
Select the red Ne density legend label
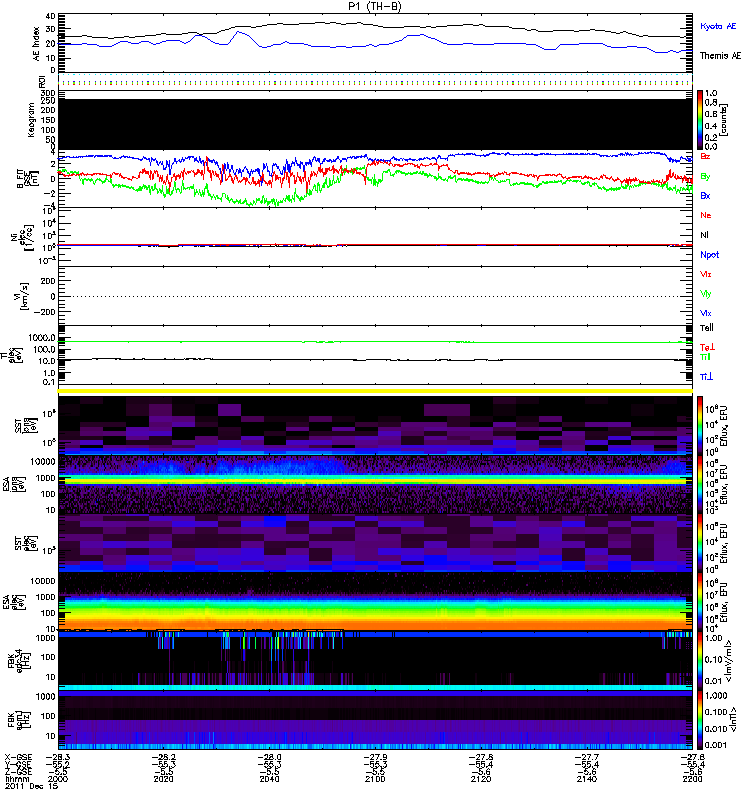pyautogui.click(x=706, y=216)
